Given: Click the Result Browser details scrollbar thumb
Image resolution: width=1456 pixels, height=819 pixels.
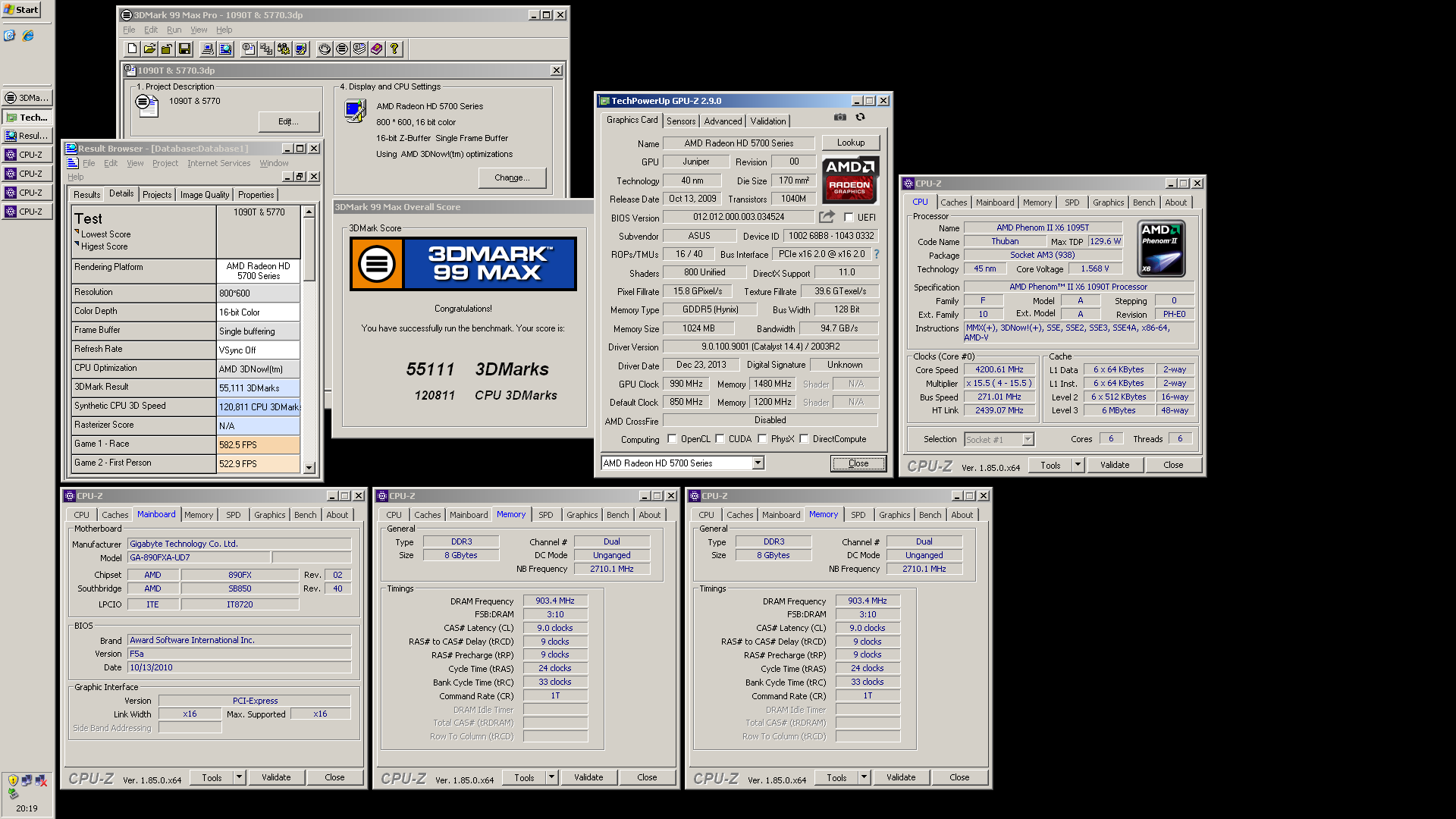Looking at the screenshot, I should tap(309, 249).
